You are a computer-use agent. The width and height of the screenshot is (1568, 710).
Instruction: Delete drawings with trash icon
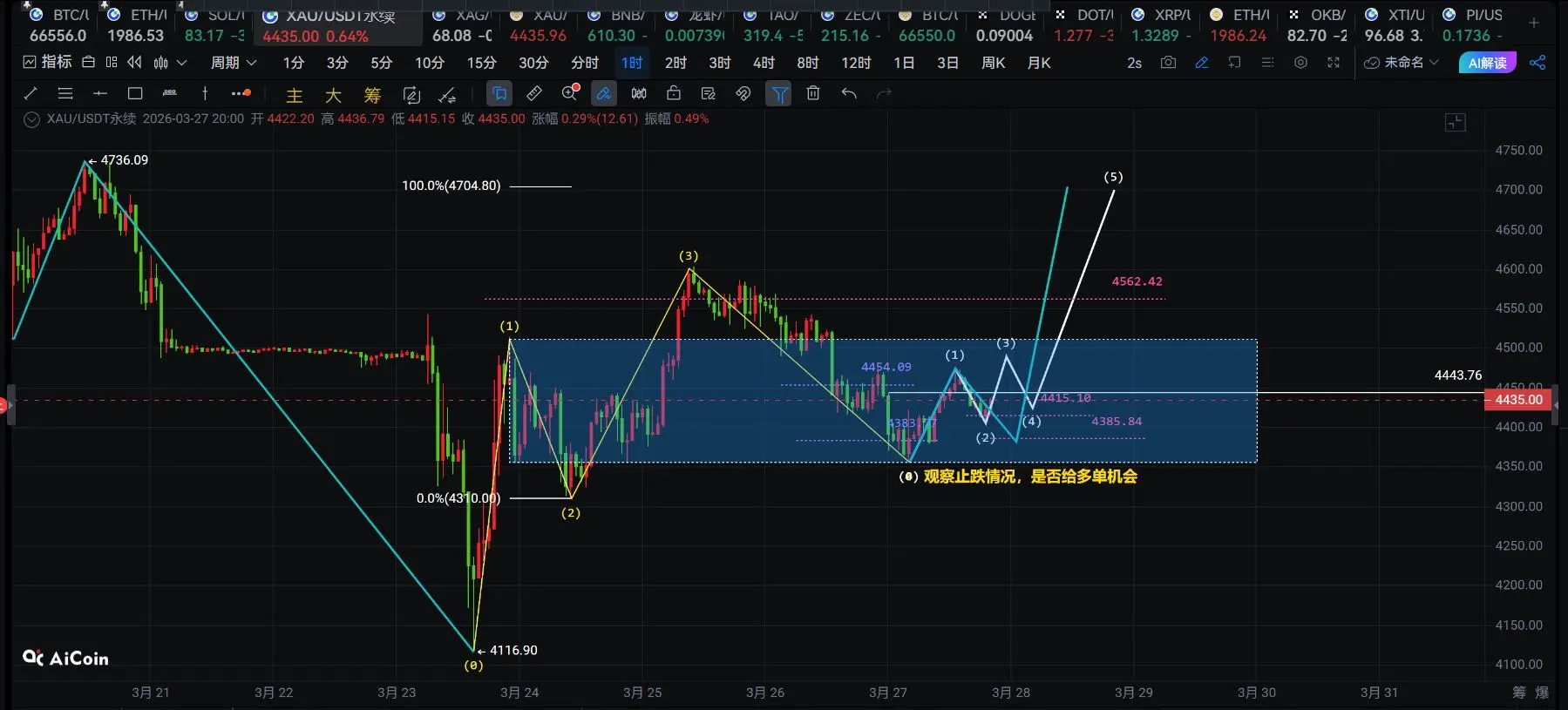[x=813, y=93]
